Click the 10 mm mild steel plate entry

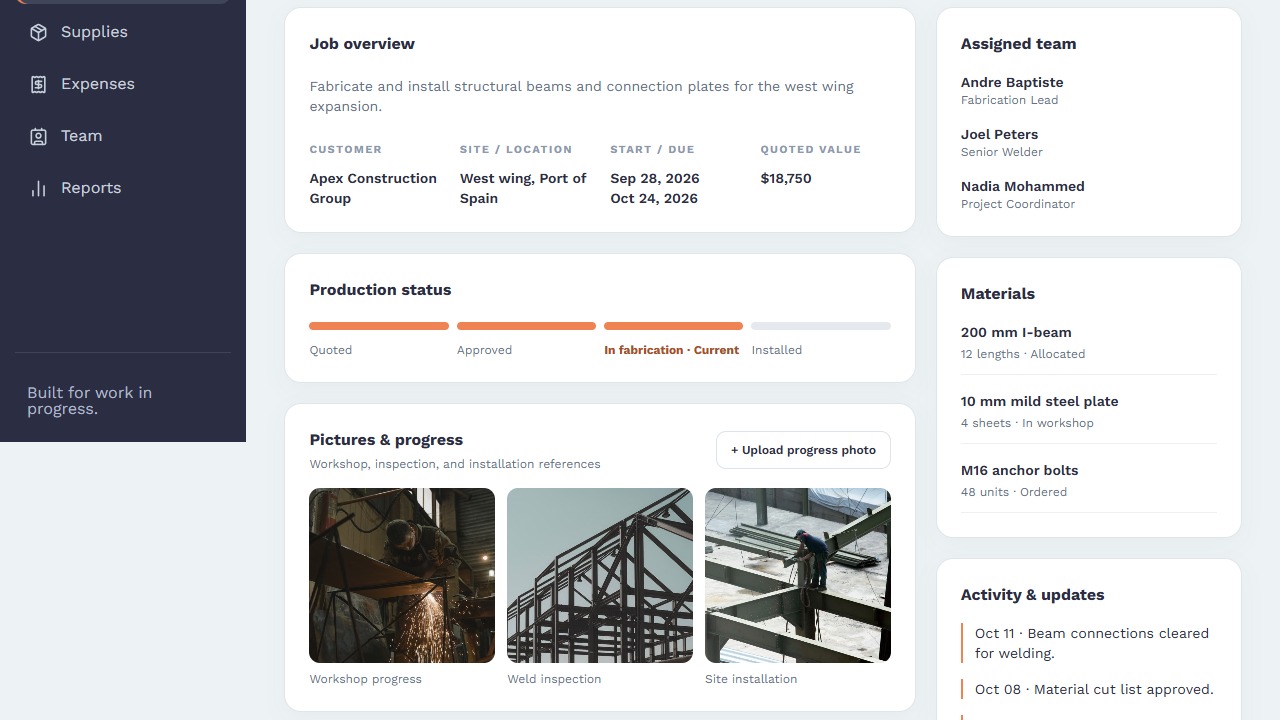click(1089, 411)
